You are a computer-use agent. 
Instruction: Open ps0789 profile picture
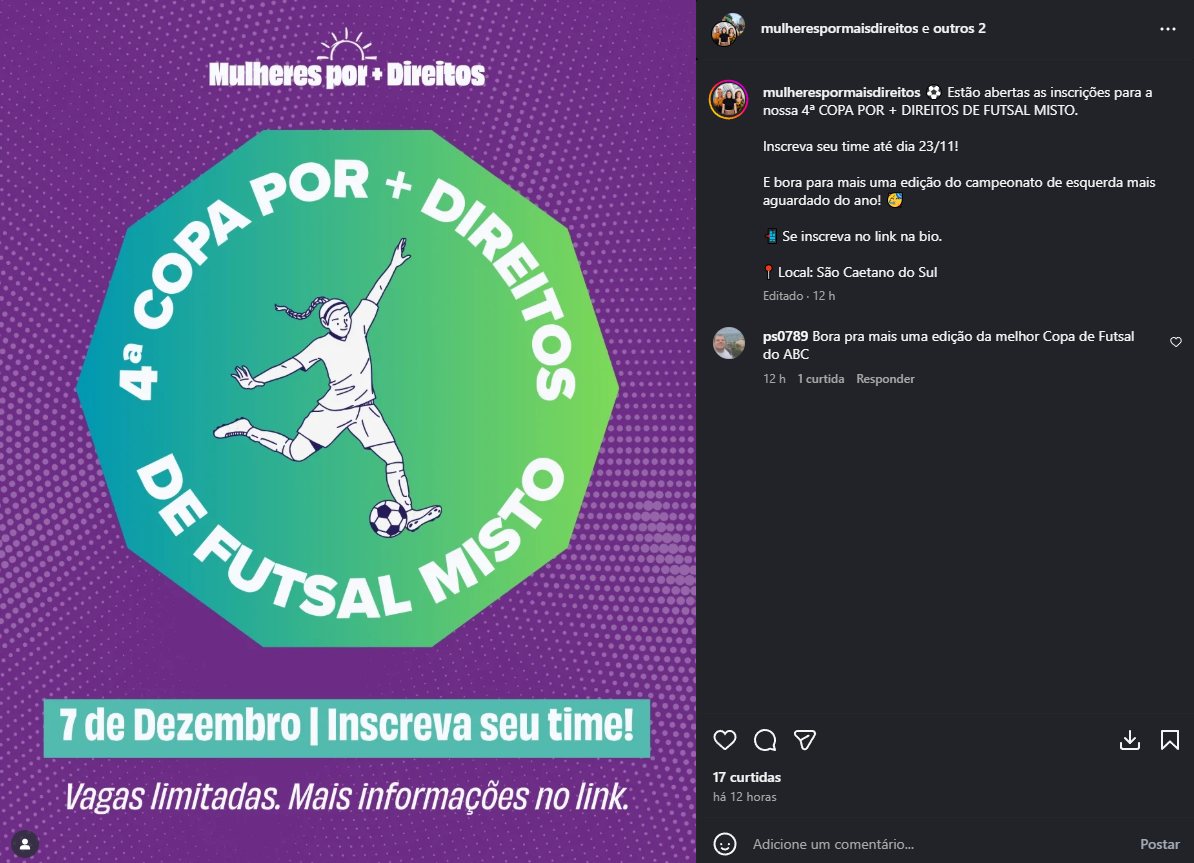point(729,344)
